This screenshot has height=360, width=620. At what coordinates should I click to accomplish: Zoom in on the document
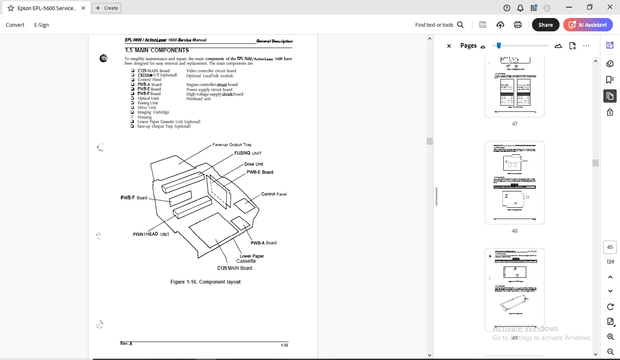(610, 337)
